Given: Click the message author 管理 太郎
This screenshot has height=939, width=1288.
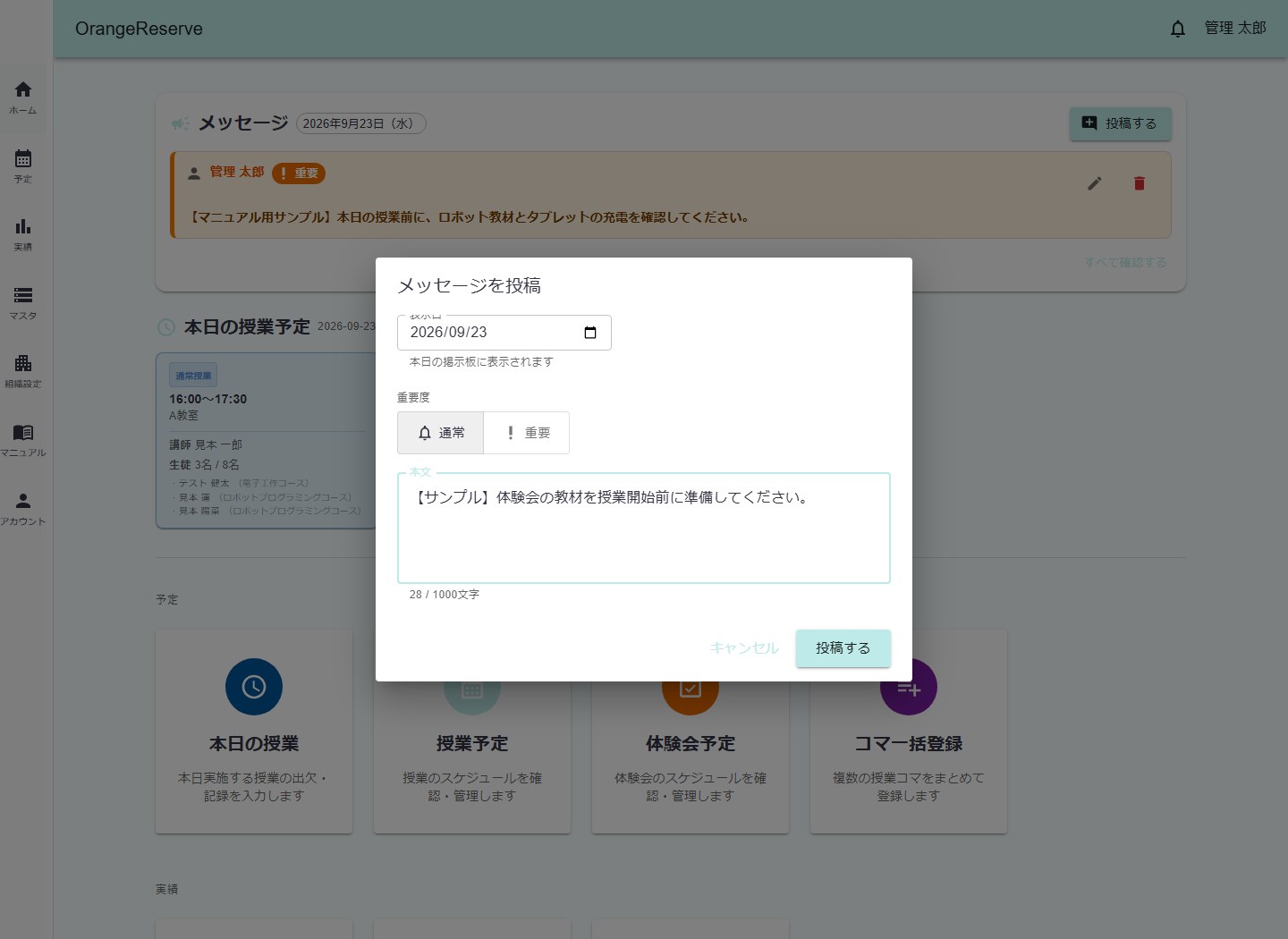Looking at the screenshot, I should click(237, 172).
